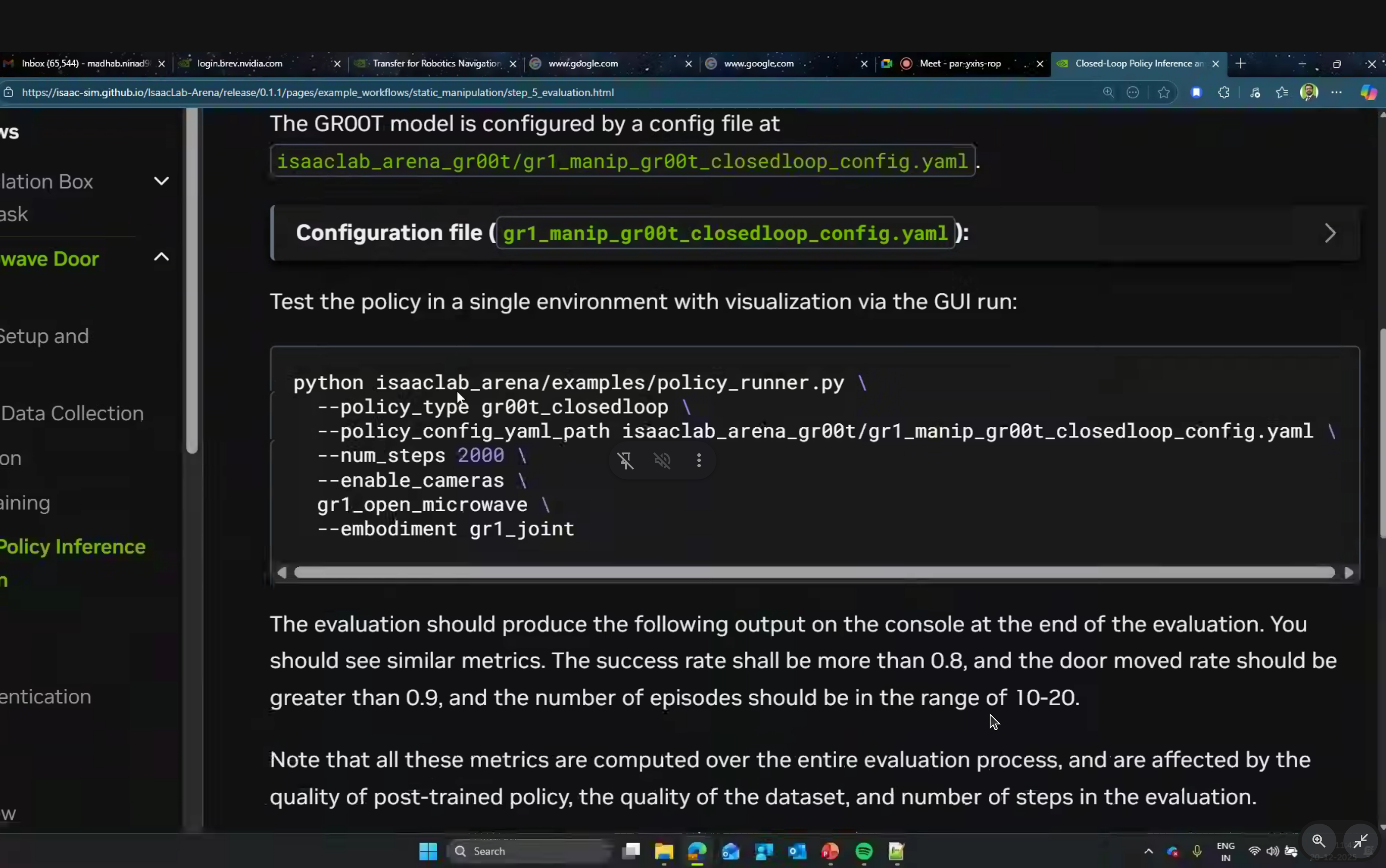Open more options on the floating video overlay
The image size is (1386, 868).
699,460
